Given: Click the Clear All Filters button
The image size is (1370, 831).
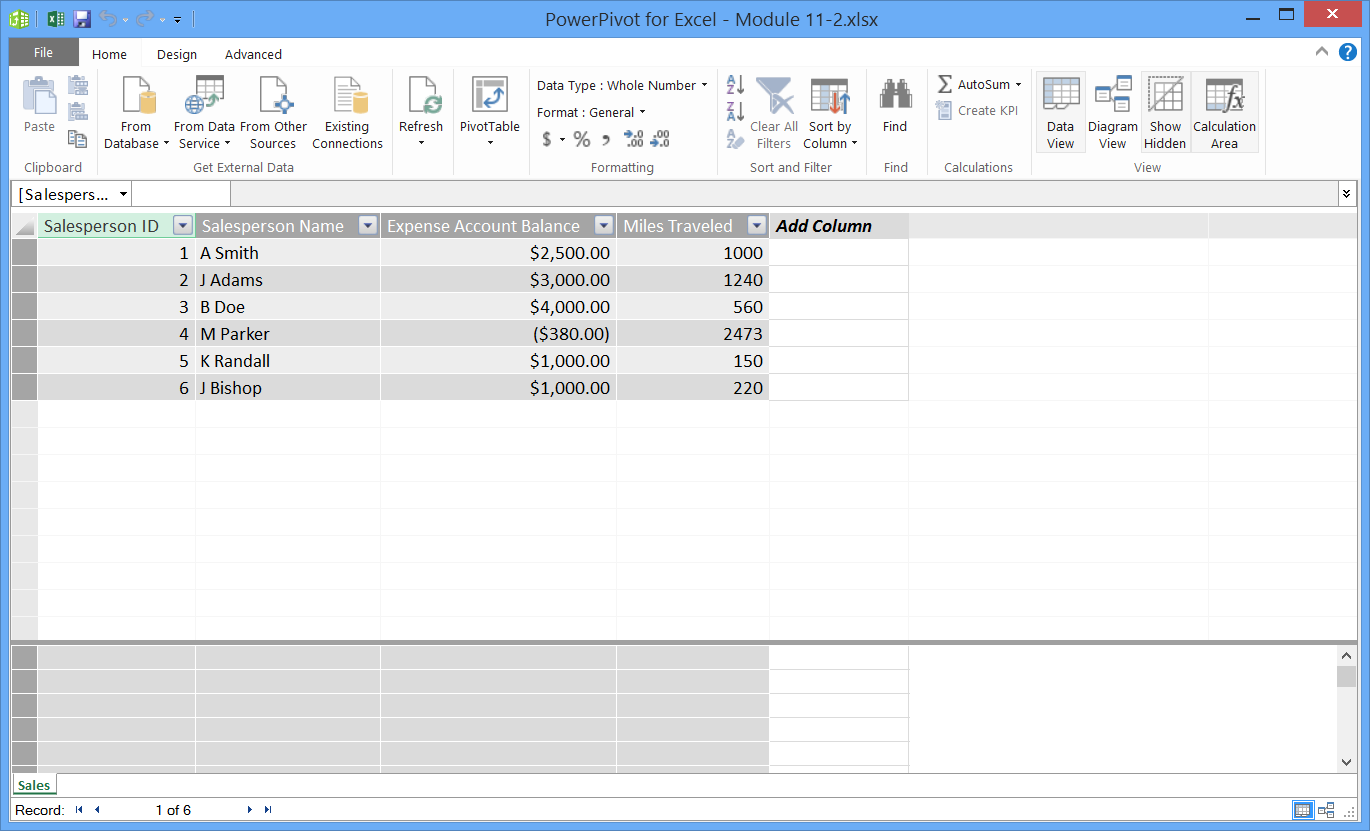Looking at the screenshot, I should tap(771, 110).
